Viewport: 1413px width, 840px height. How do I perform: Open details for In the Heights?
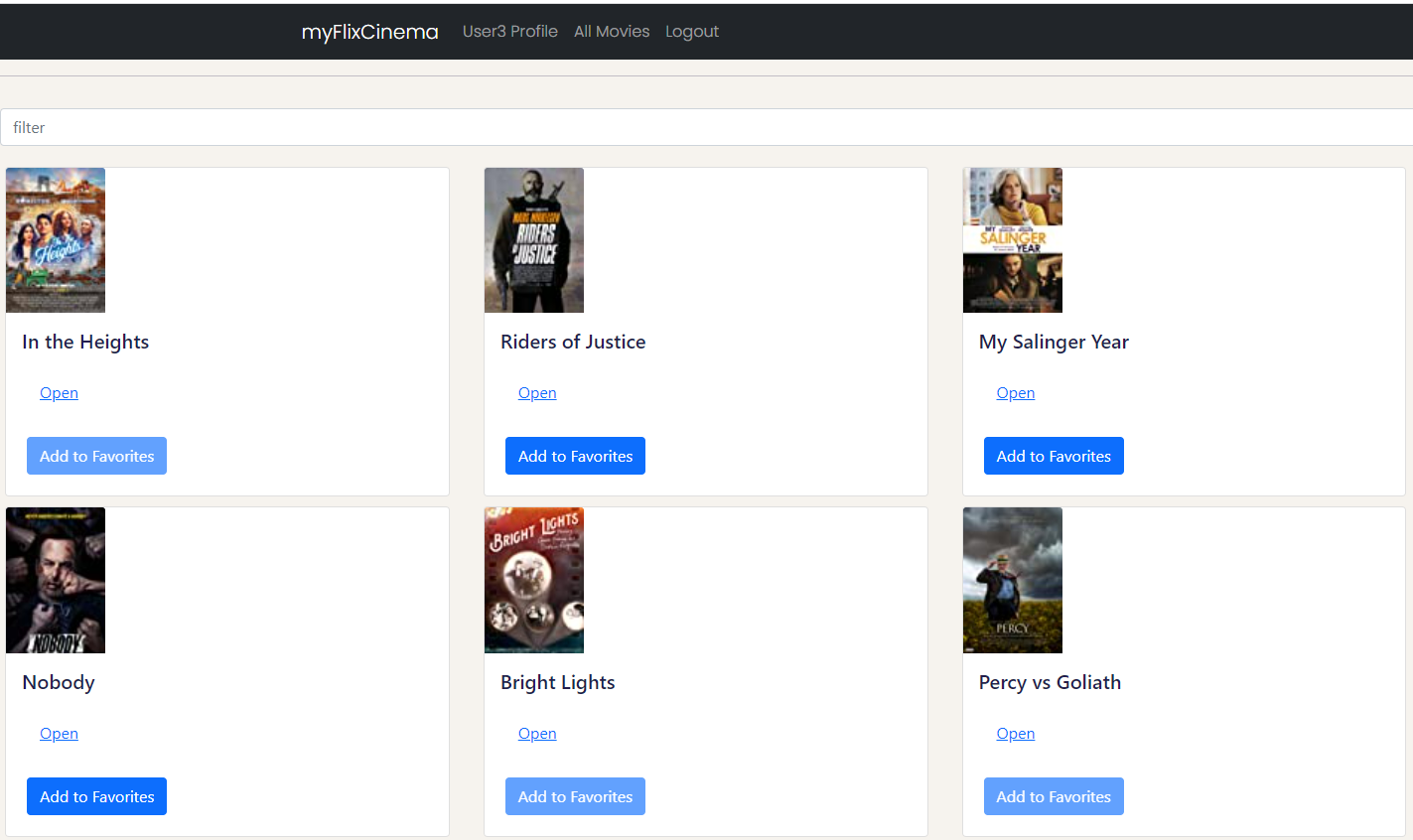click(59, 392)
